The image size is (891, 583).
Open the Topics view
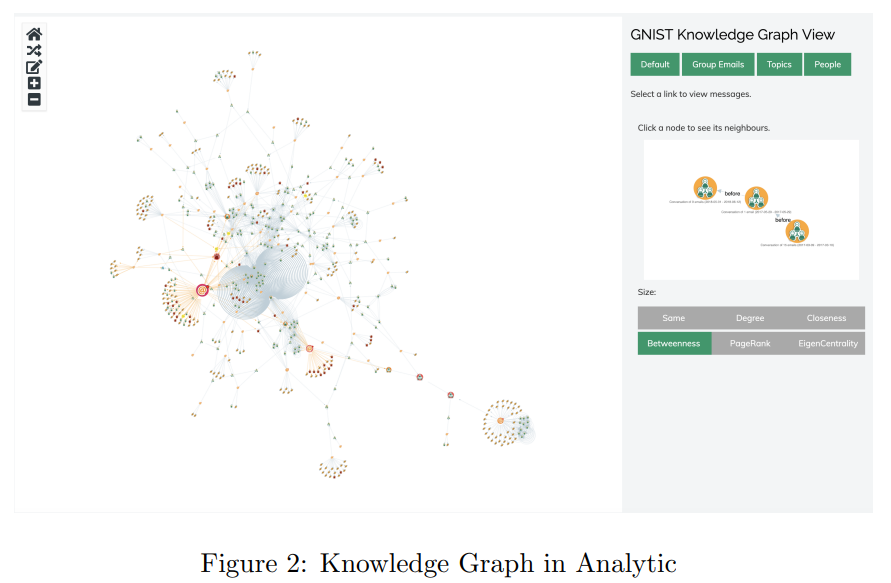(x=779, y=64)
